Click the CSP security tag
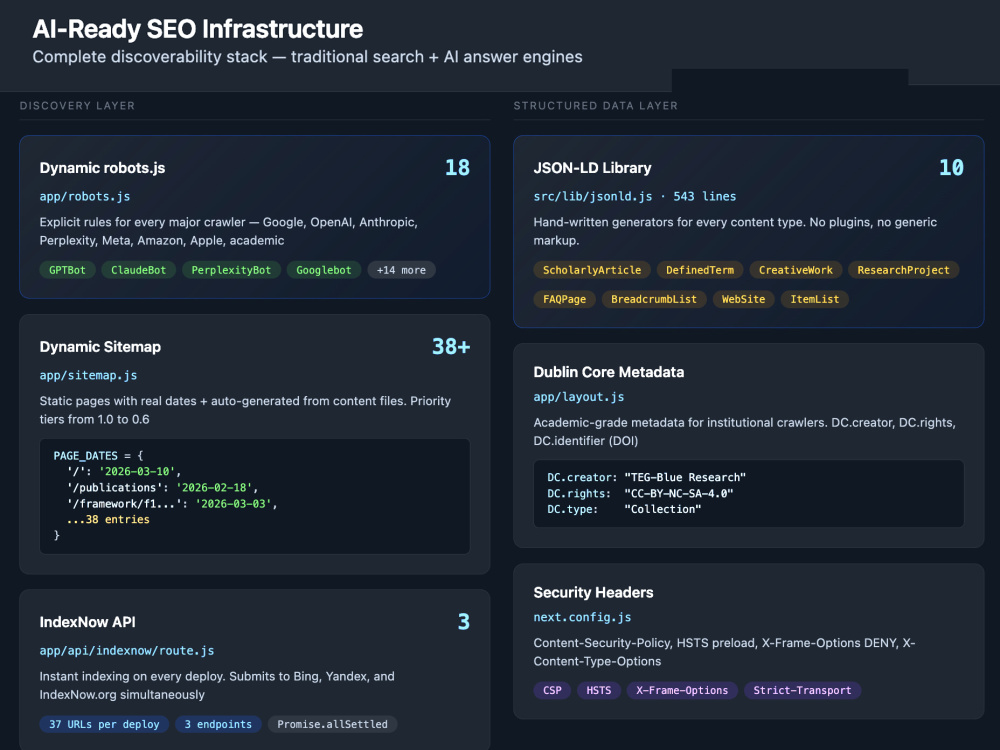Image resolution: width=1000 pixels, height=750 pixels. 552,690
